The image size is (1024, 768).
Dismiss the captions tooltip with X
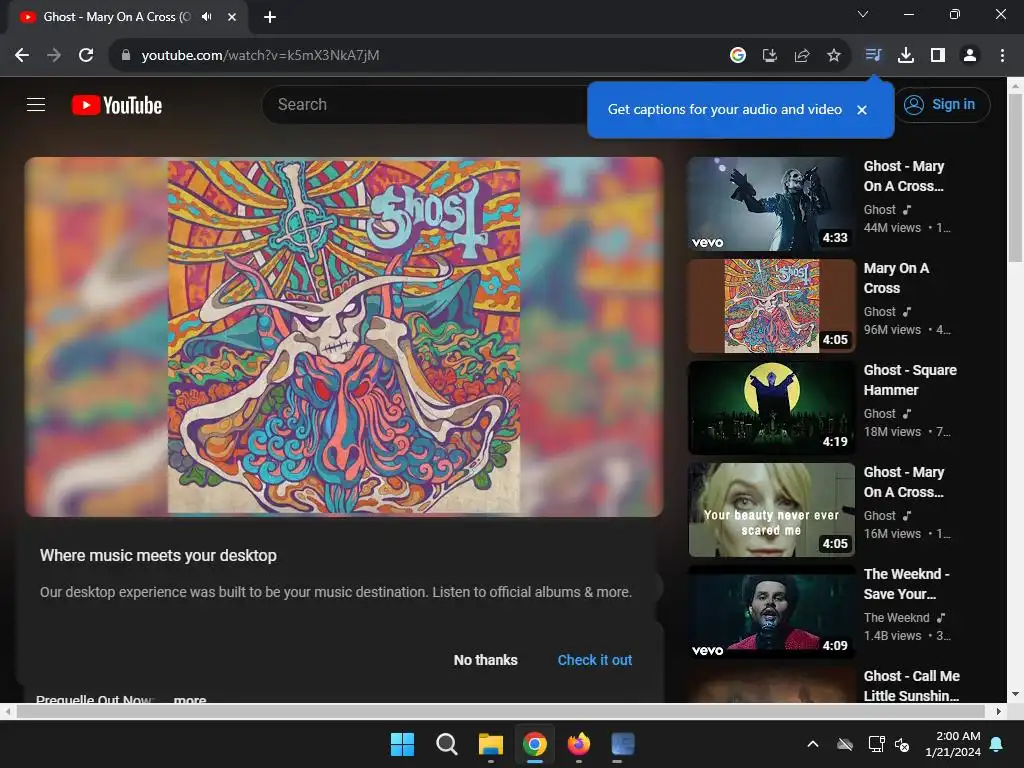(x=862, y=110)
